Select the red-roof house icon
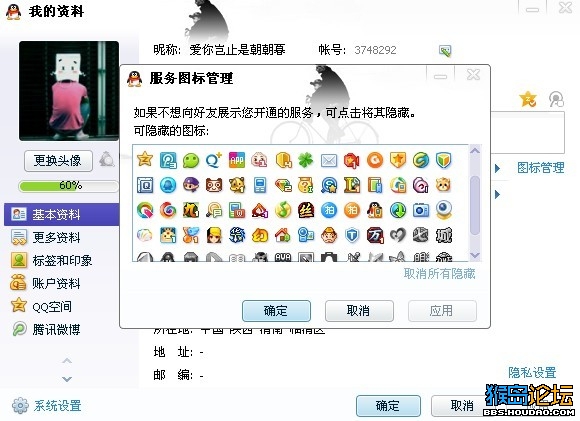 (283, 235)
